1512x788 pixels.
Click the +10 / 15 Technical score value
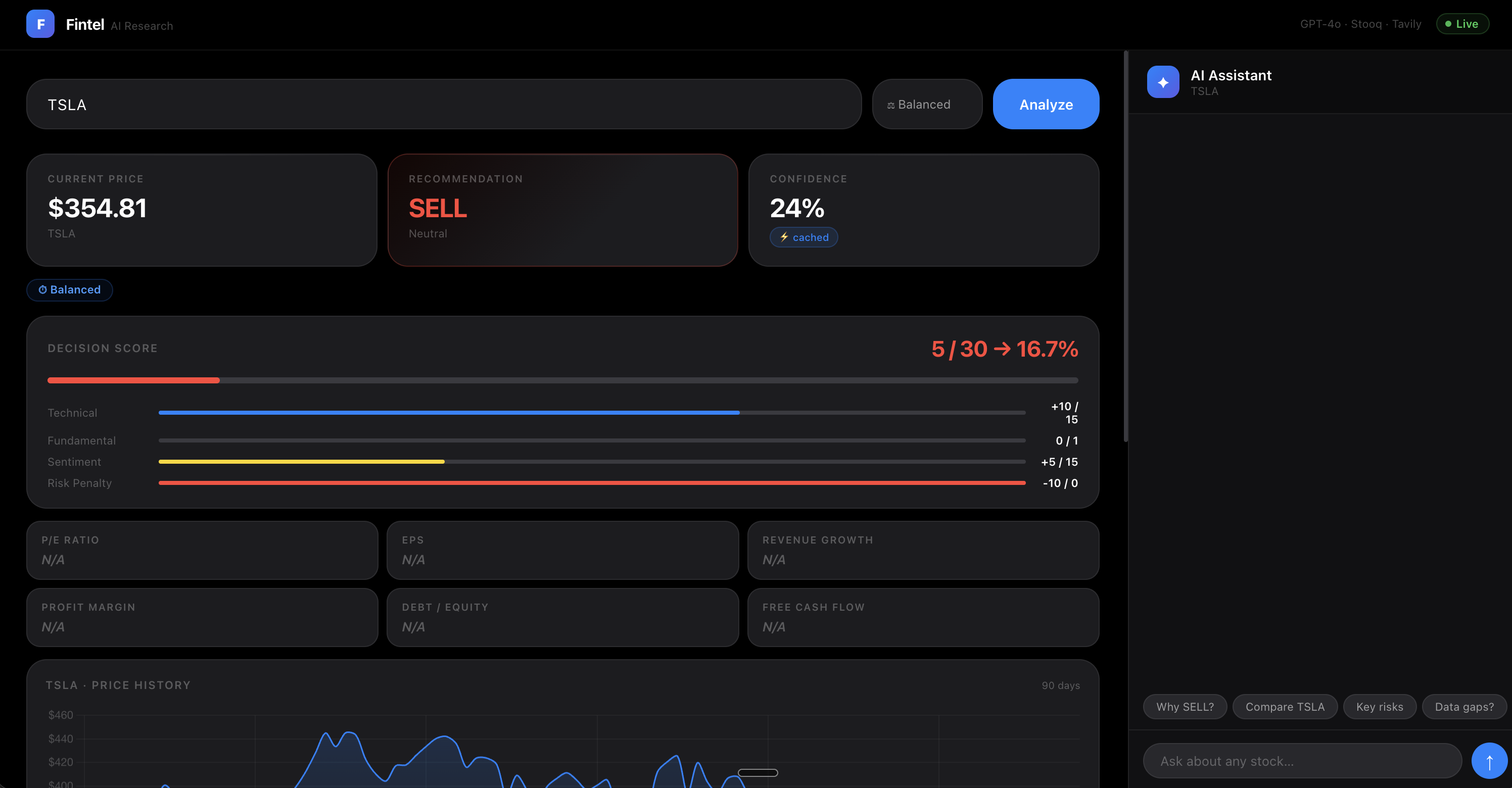1064,413
